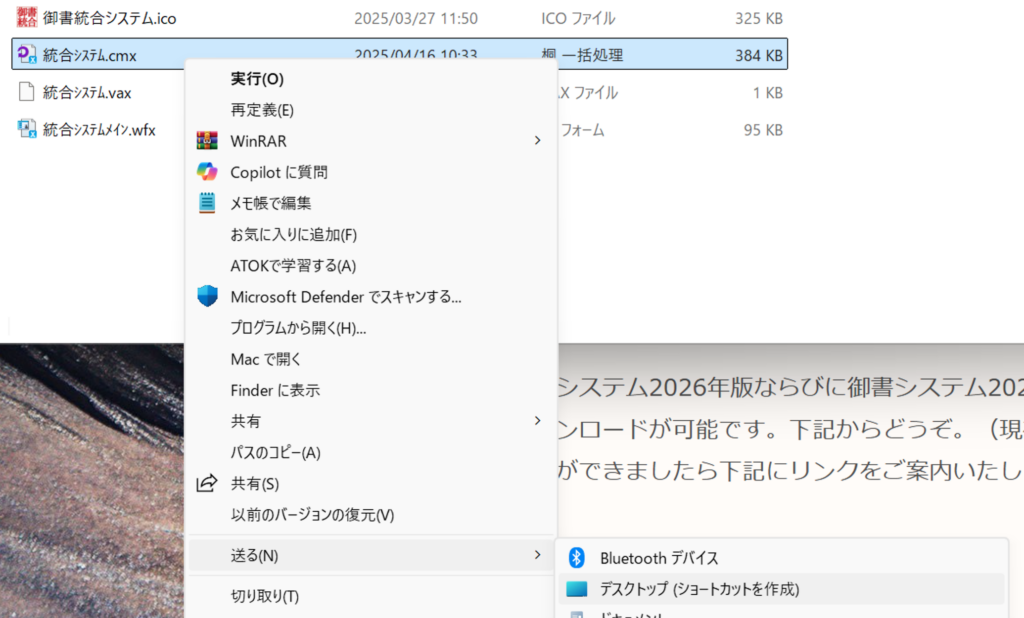Click the WinRAR icon in context menu
The width and height of the screenshot is (1024, 618).
pos(207,141)
